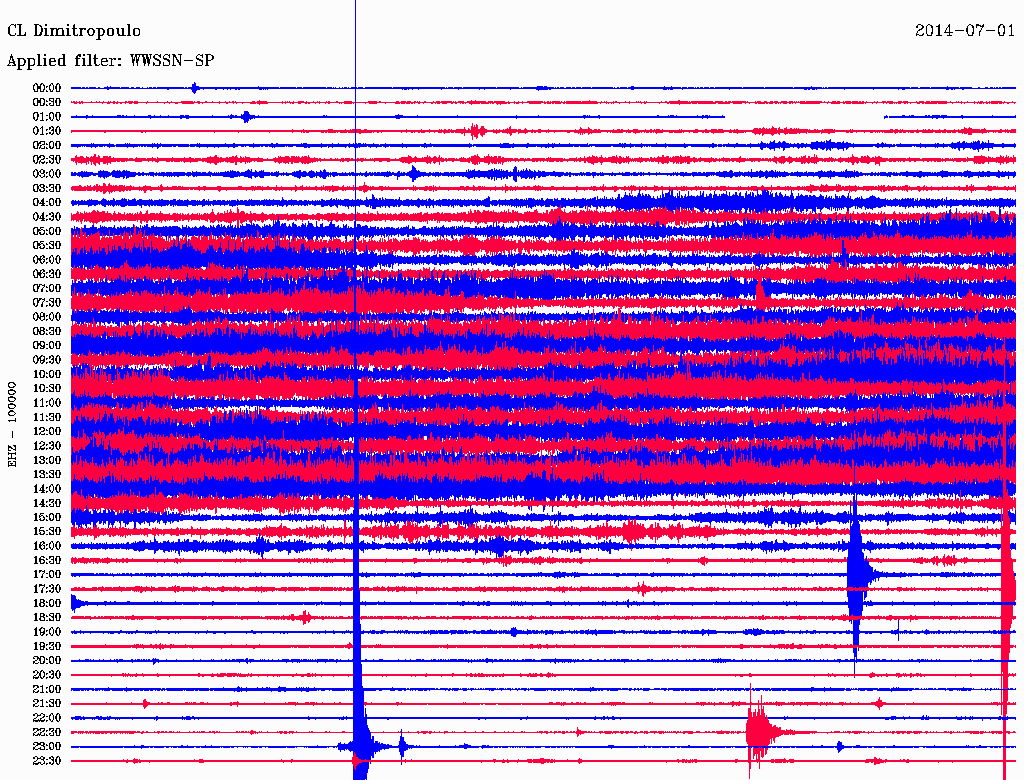The height and width of the screenshot is (780, 1024).
Task: Click the '14:00' time label
Action: pyautogui.click(x=47, y=489)
